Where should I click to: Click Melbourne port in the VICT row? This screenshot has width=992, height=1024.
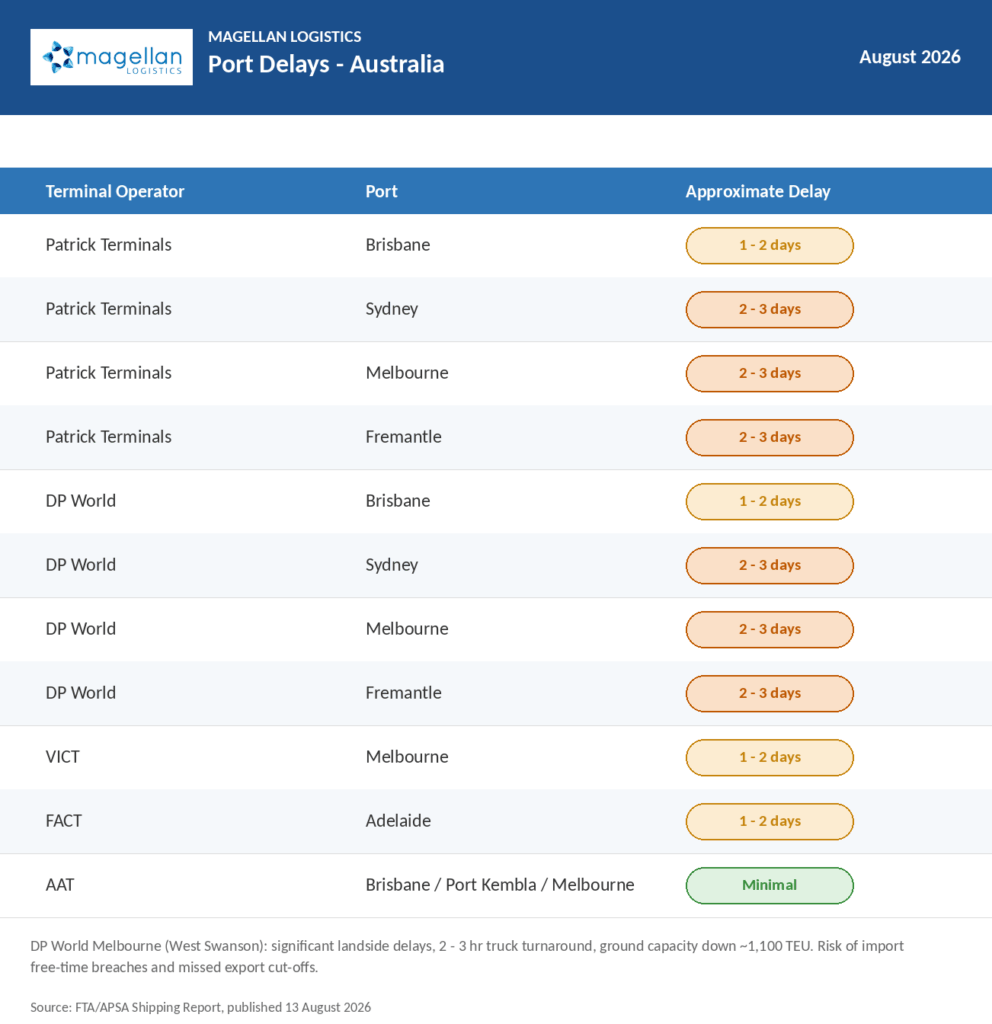(x=407, y=757)
